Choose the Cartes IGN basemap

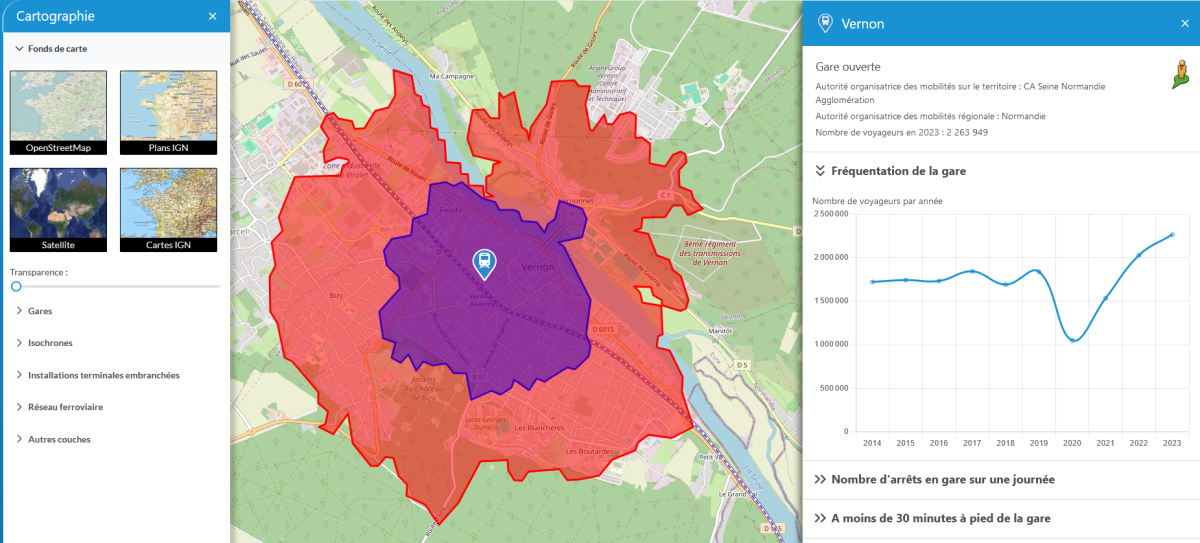coord(168,209)
